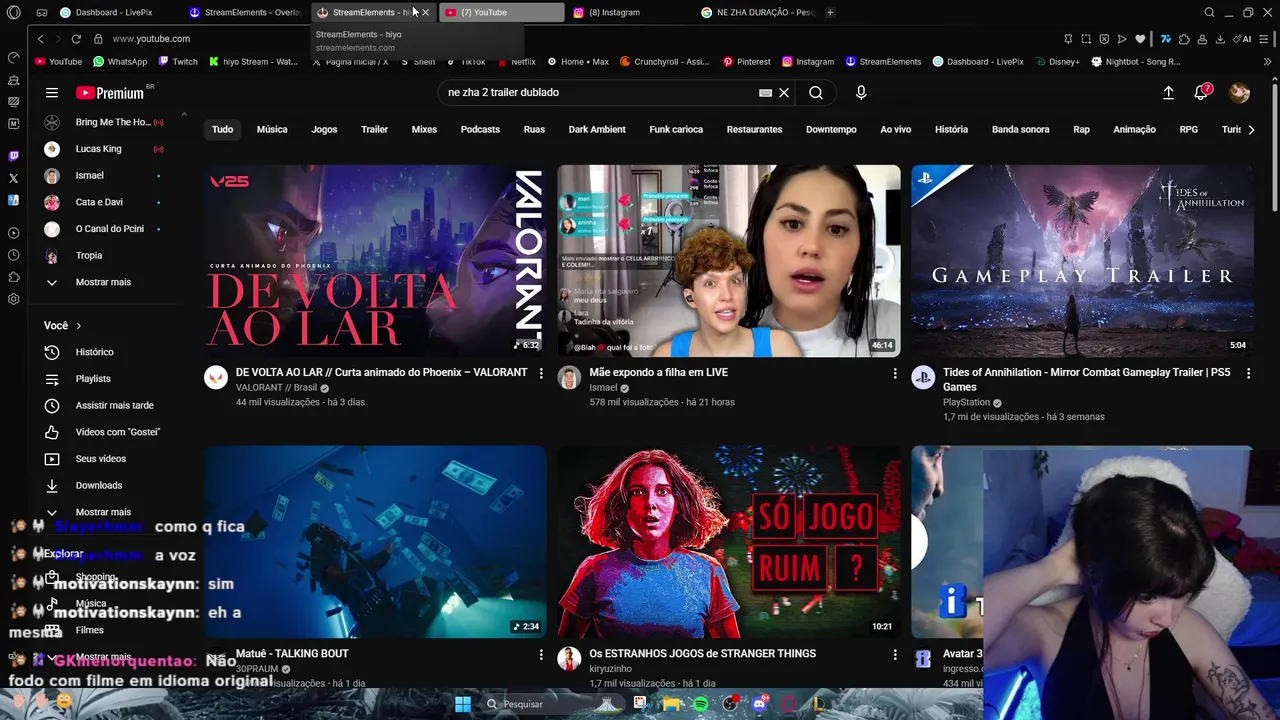Select the Música filter chip
This screenshot has width=1280, height=720.
pyautogui.click(x=272, y=130)
